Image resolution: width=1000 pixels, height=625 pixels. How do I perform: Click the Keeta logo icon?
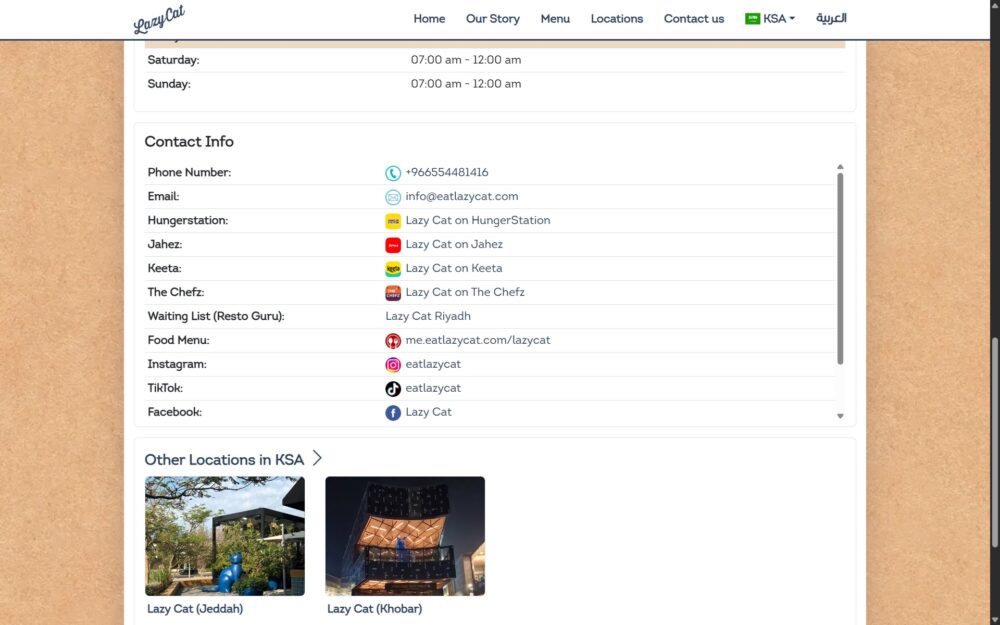pos(393,269)
